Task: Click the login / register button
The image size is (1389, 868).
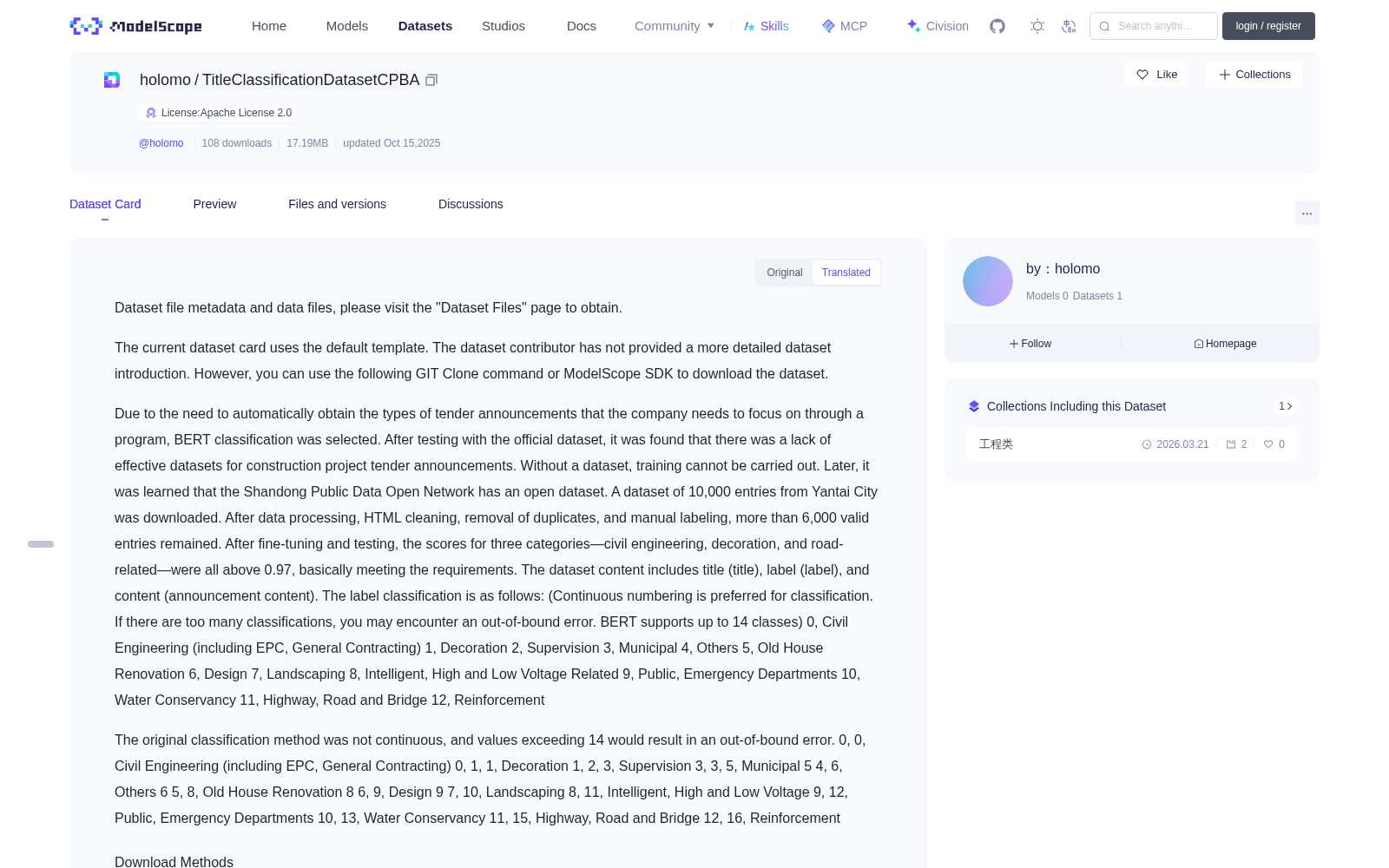Action: 1268,26
